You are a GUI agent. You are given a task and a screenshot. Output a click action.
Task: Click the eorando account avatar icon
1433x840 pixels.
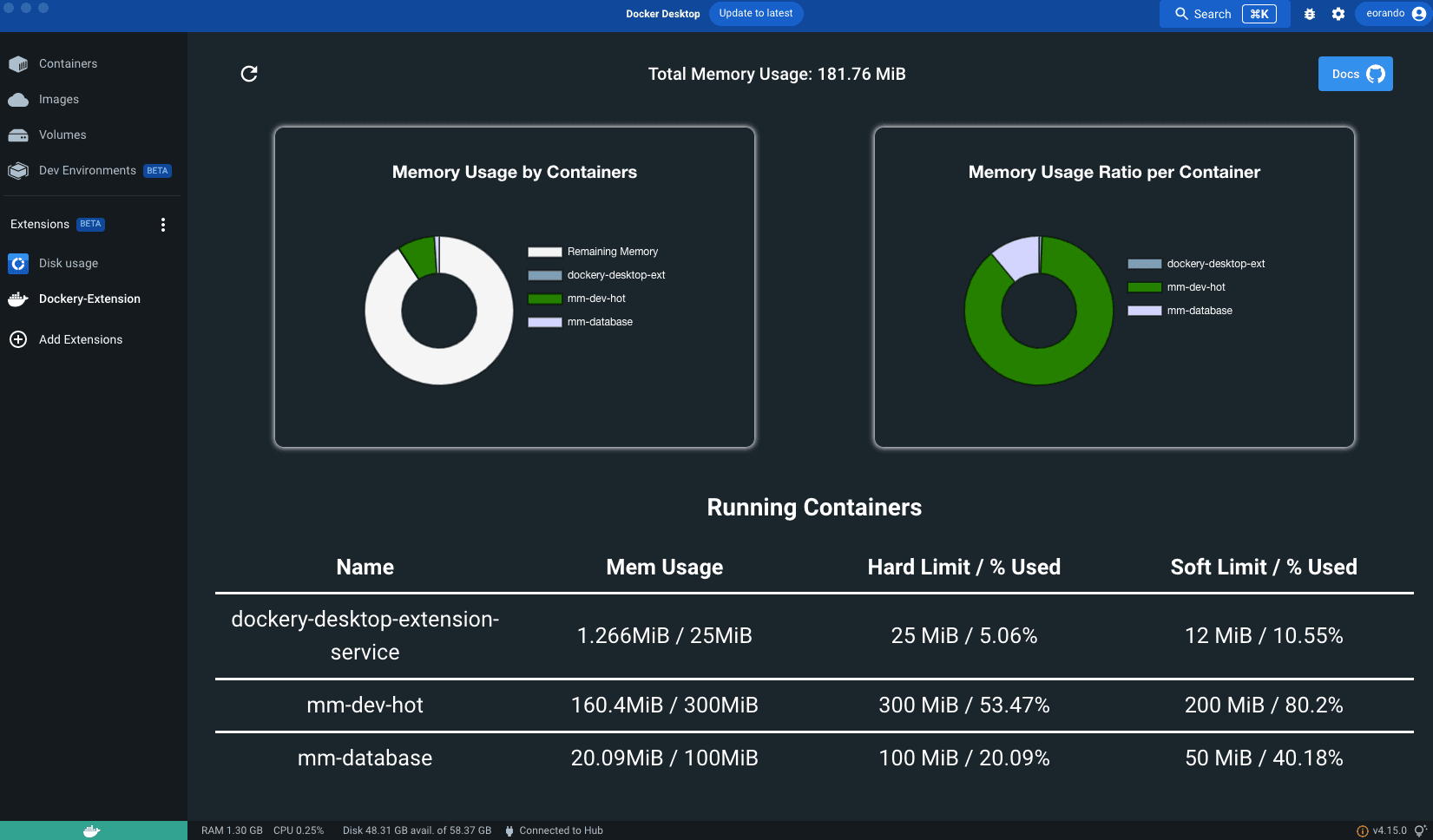click(x=1419, y=14)
